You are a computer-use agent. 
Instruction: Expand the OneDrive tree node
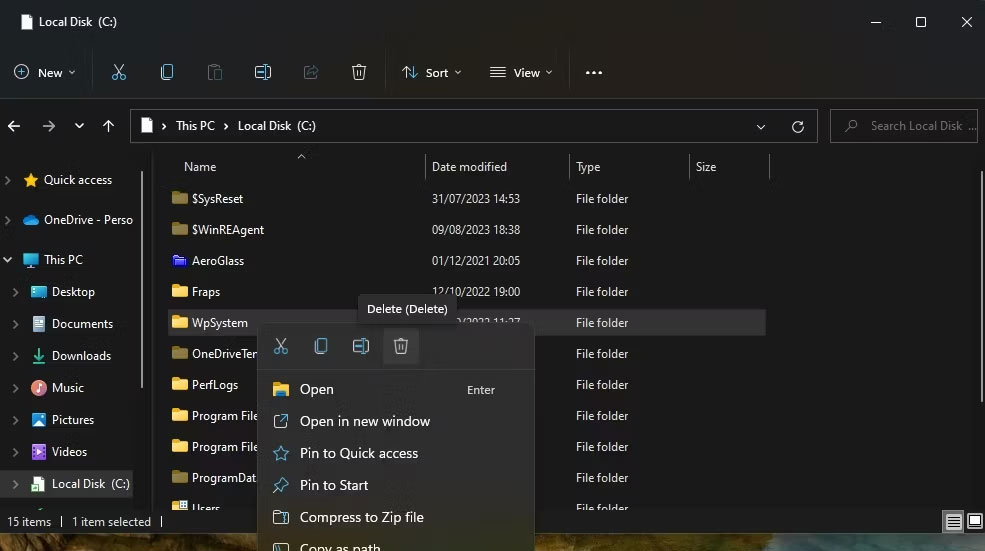point(8,220)
